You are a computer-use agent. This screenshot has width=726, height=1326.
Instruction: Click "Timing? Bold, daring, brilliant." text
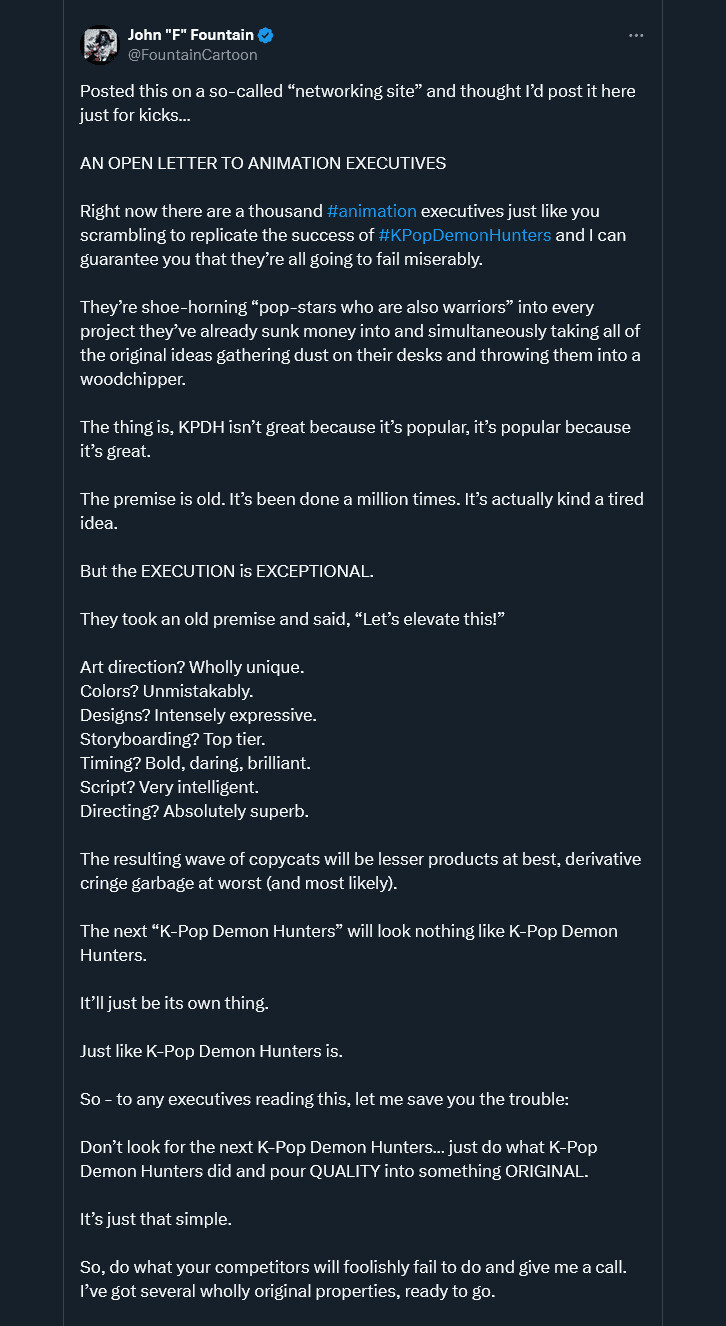pyautogui.click(x=195, y=763)
